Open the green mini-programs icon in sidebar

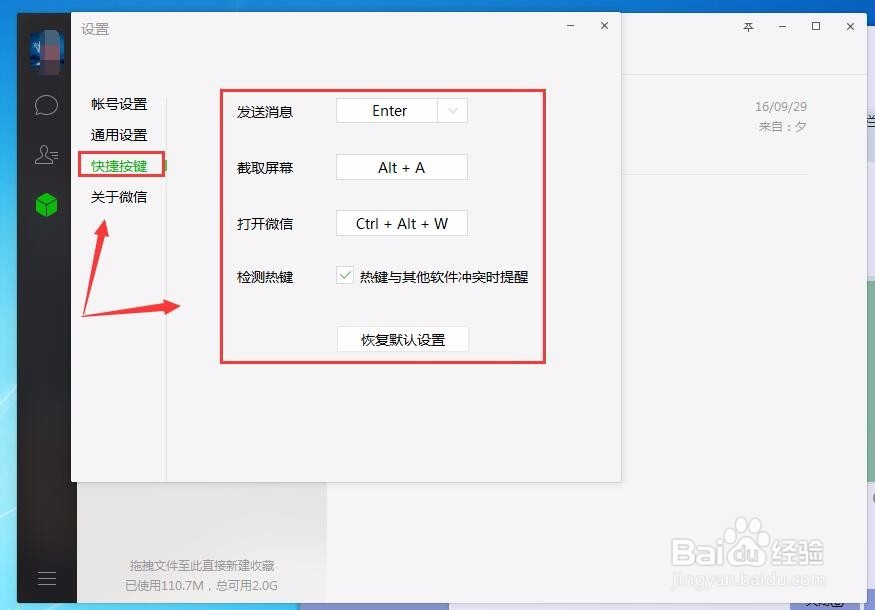coord(46,203)
